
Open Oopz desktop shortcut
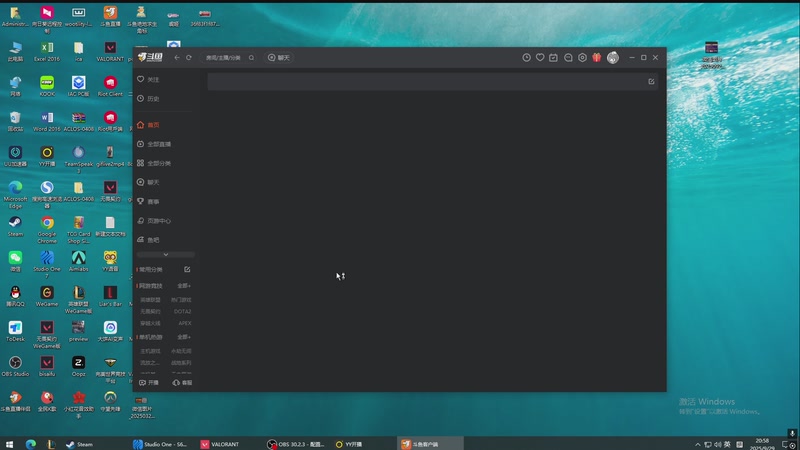79,367
